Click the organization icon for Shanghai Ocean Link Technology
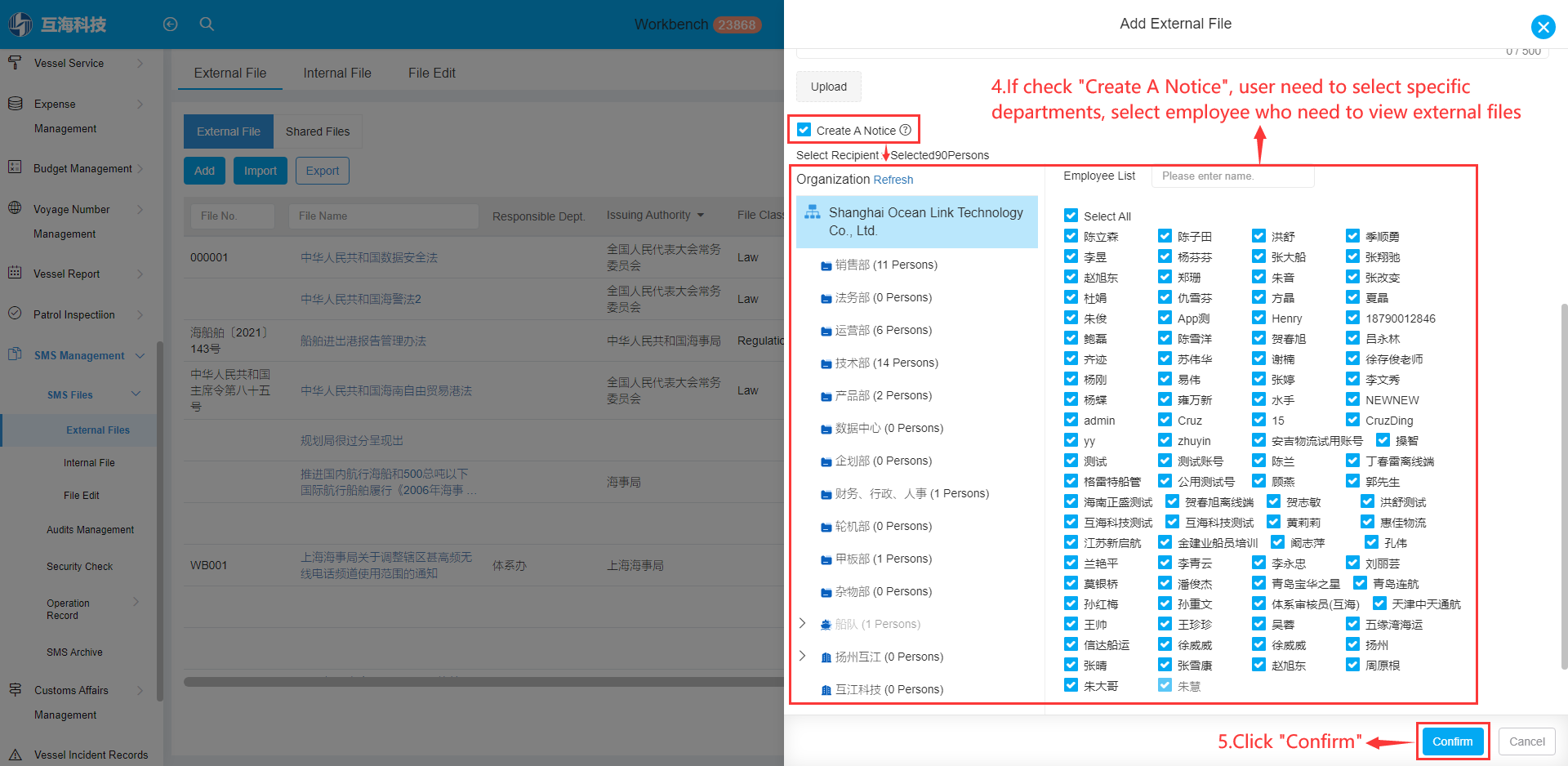Screen dimensions: 1568x766 click(x=813, y=212)
